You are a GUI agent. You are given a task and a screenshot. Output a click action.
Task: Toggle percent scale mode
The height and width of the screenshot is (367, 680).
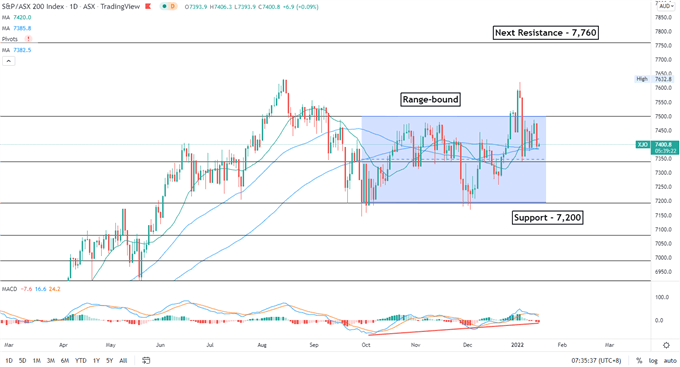tap(639, 360)
